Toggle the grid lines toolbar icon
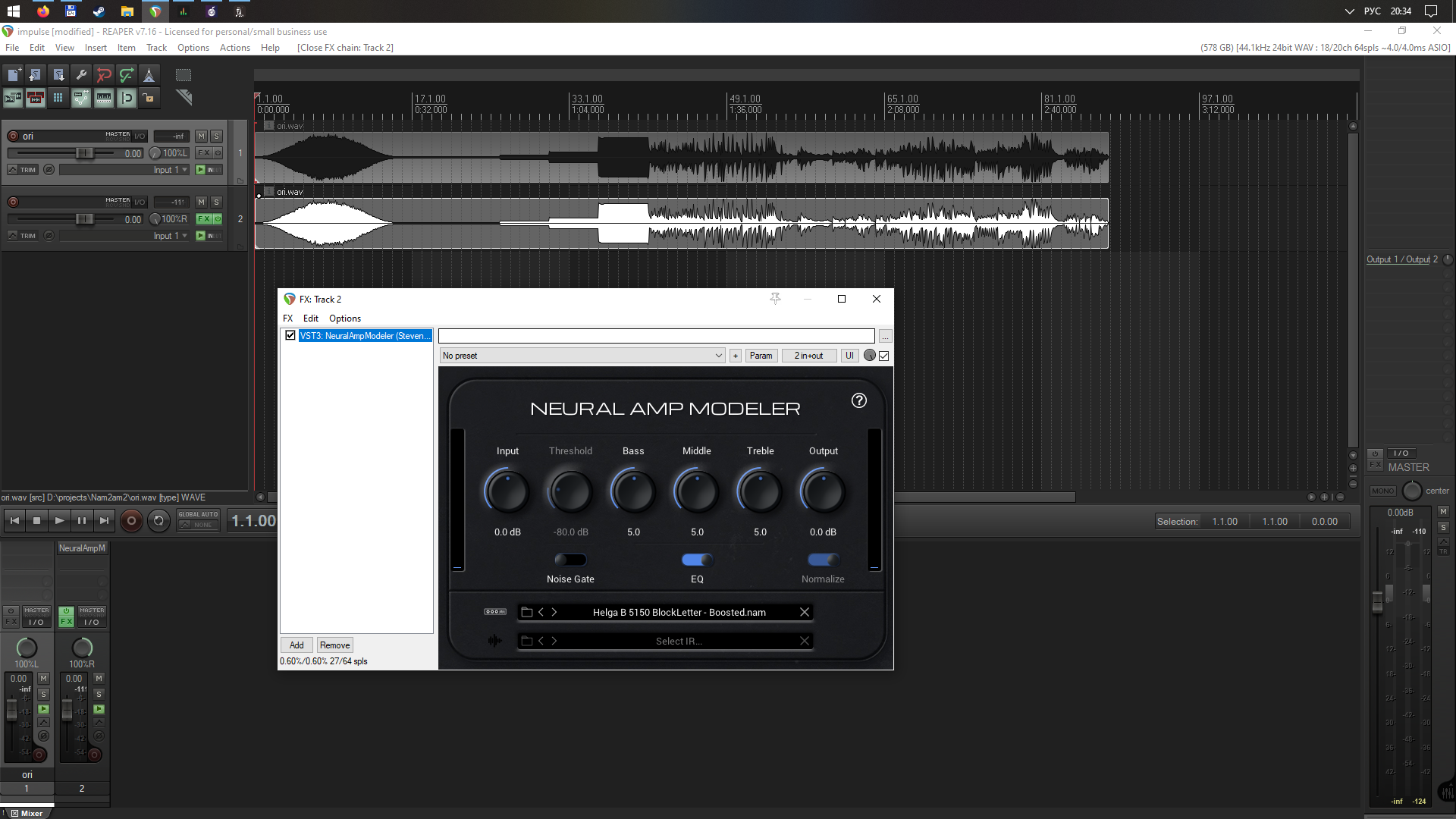The width and height of the screenshot is (1456, 819). coord(58,98)
